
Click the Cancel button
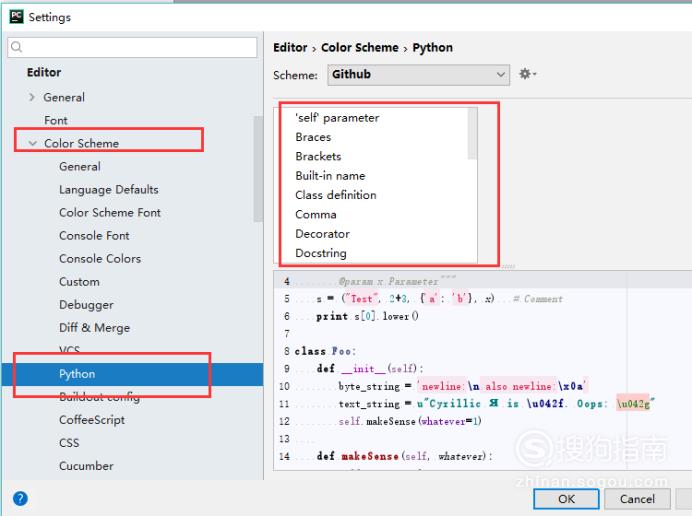(637, 499)
